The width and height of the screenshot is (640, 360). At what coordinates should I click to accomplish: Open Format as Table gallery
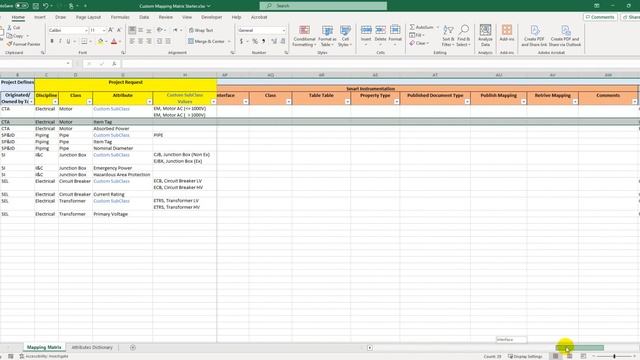[327, 36]
